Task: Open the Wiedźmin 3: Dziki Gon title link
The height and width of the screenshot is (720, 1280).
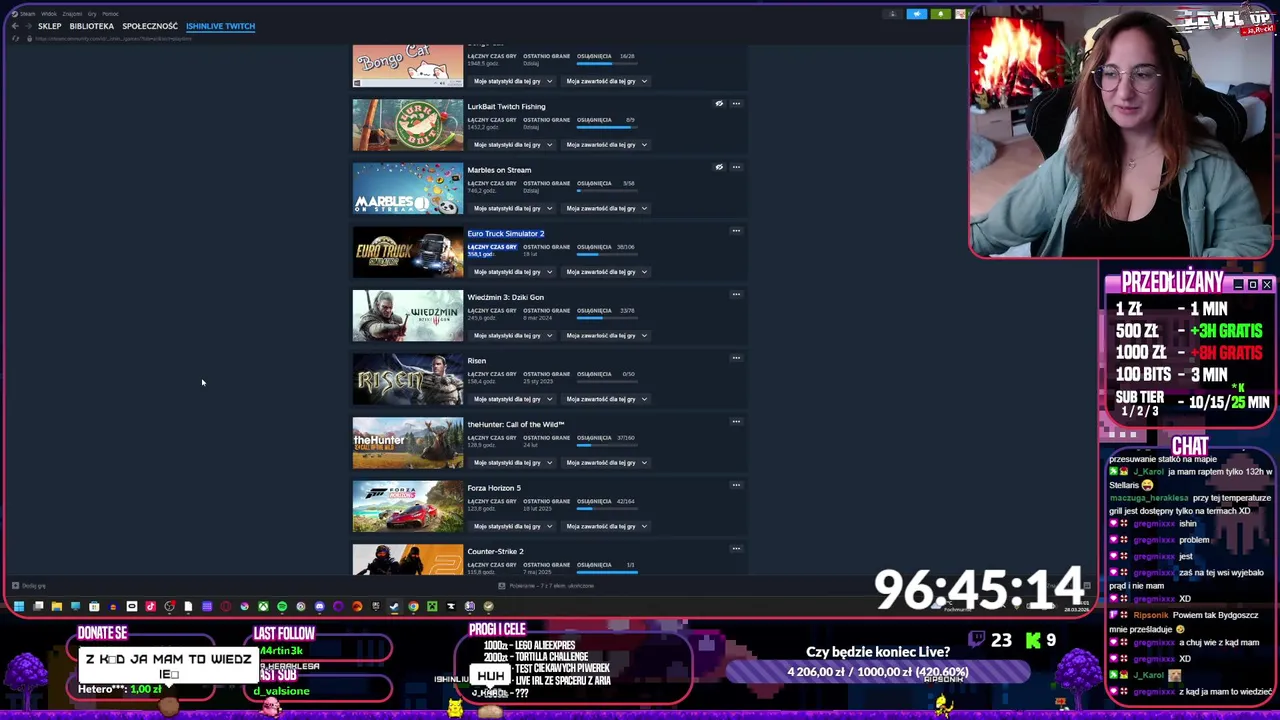Action: coord(506,297)
